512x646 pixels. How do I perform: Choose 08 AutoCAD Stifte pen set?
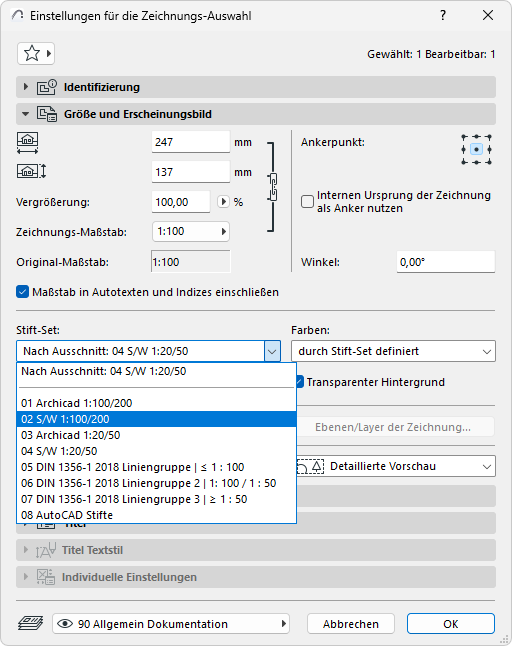click(157, 515)
